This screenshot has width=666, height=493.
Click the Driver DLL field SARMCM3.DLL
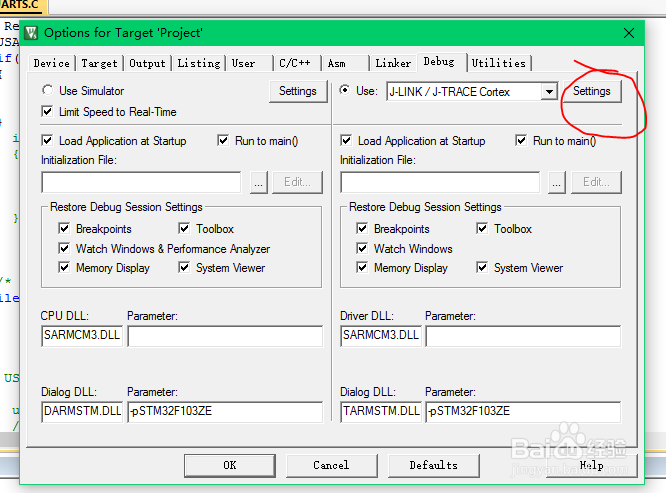coord(381,336)
